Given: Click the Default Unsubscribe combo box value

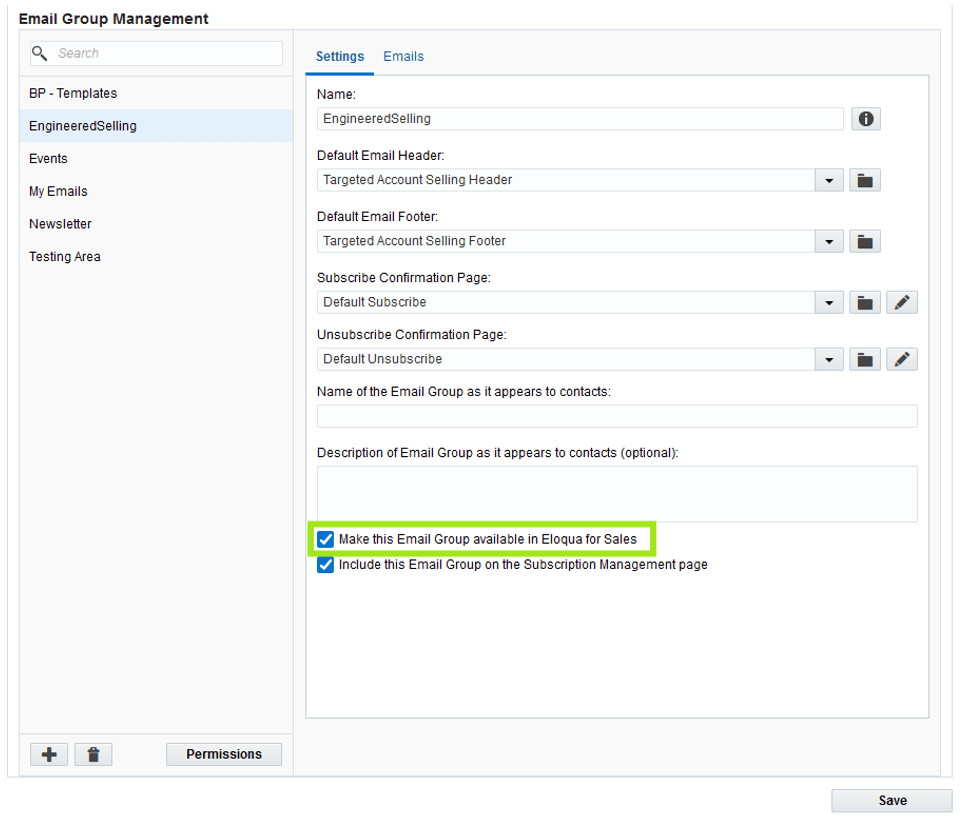Looking at the screenshot, I should point(566,359).
